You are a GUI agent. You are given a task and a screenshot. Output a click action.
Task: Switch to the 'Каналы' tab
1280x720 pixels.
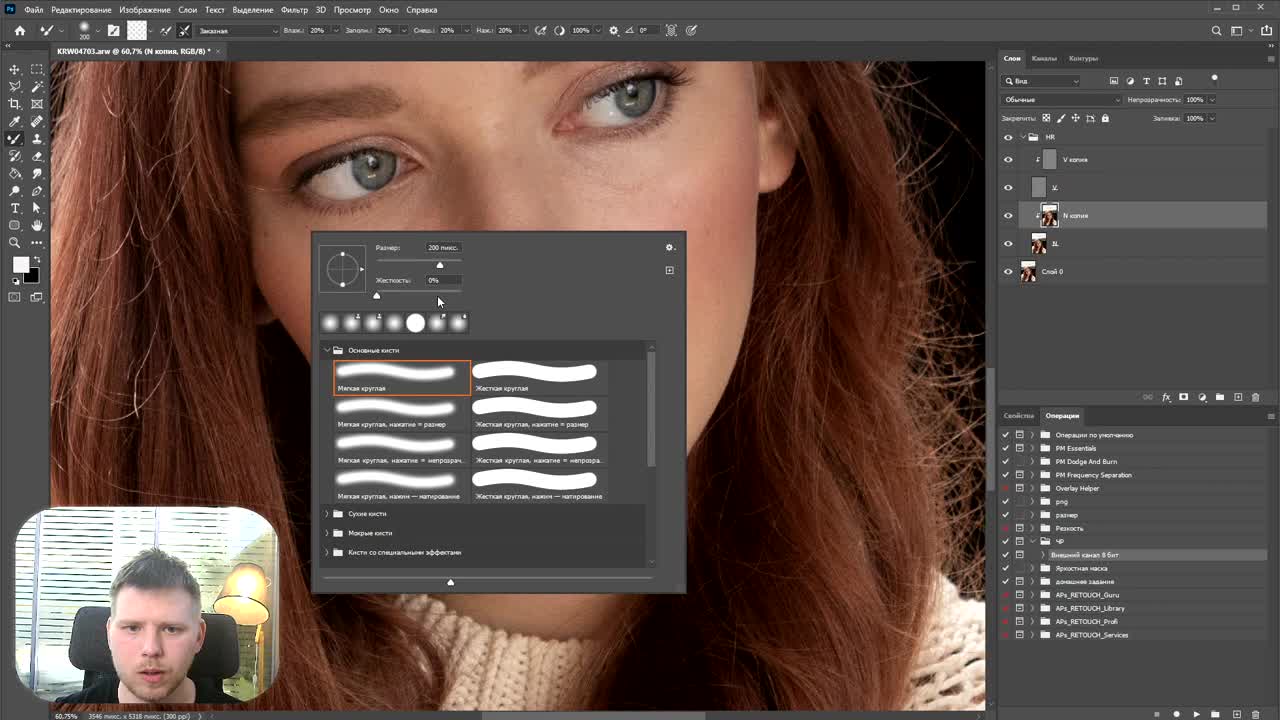pyautogui.click(x=1044, y=58)
